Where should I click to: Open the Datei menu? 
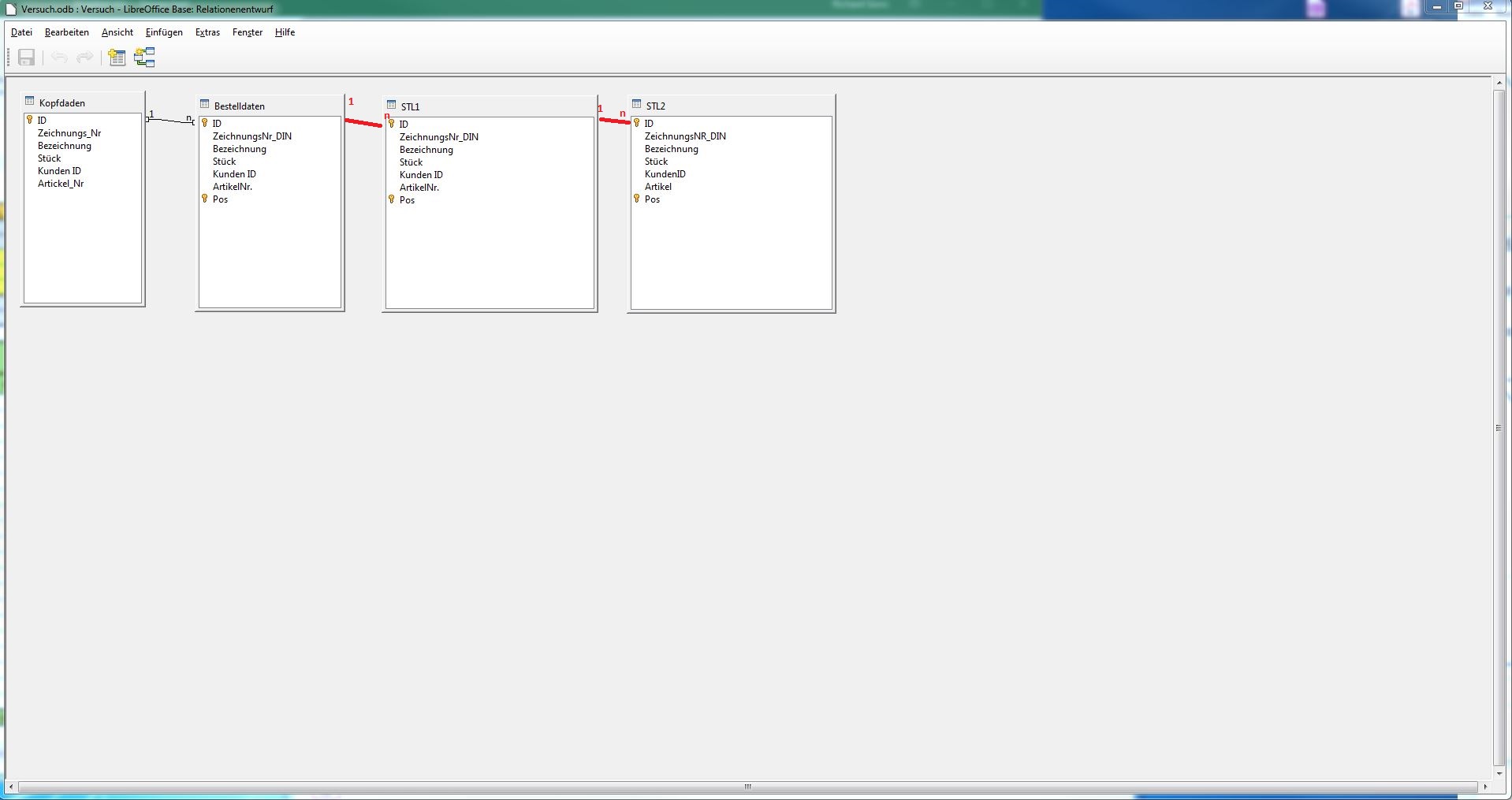(x=21, y=32)
